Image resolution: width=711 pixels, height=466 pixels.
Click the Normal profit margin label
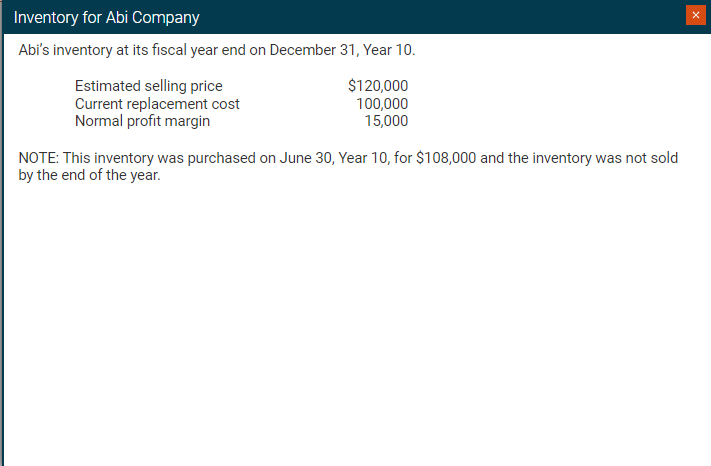[x=142, y=122]
